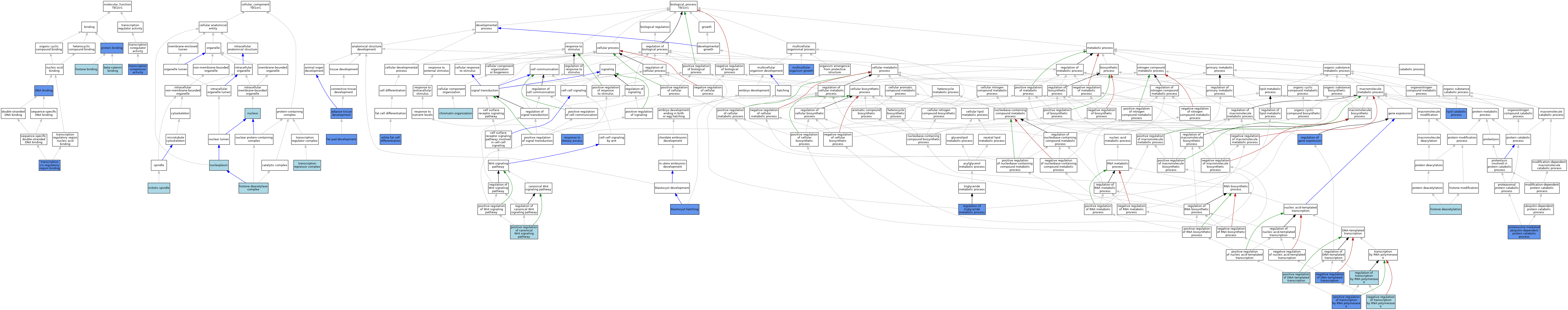This screenshot has height=310, width=1568.
Task: Select the anatomical structure development node
Action: coord(366,48)
